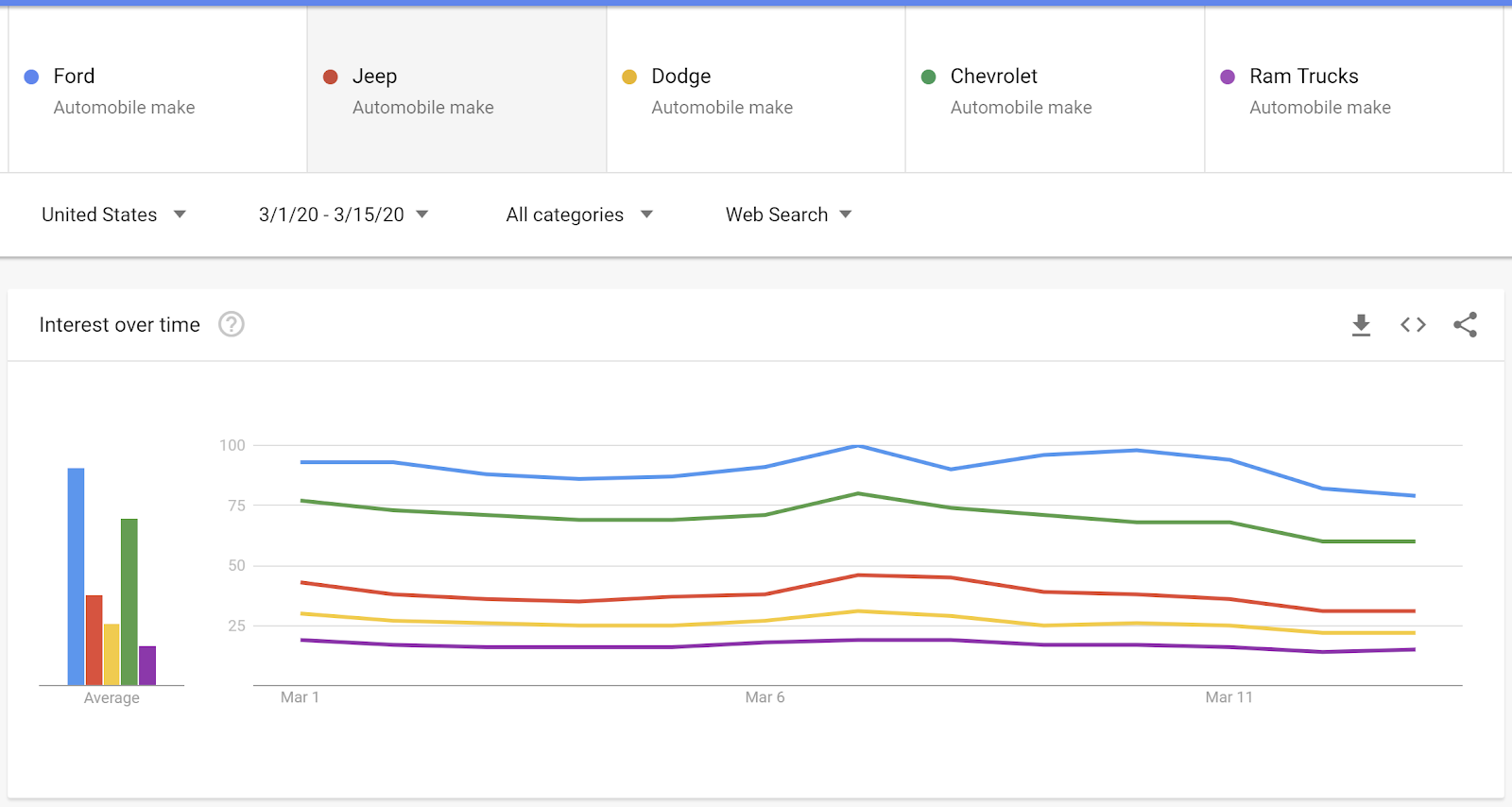Click Dodge's yellow legend dot

tap(629, 77)
